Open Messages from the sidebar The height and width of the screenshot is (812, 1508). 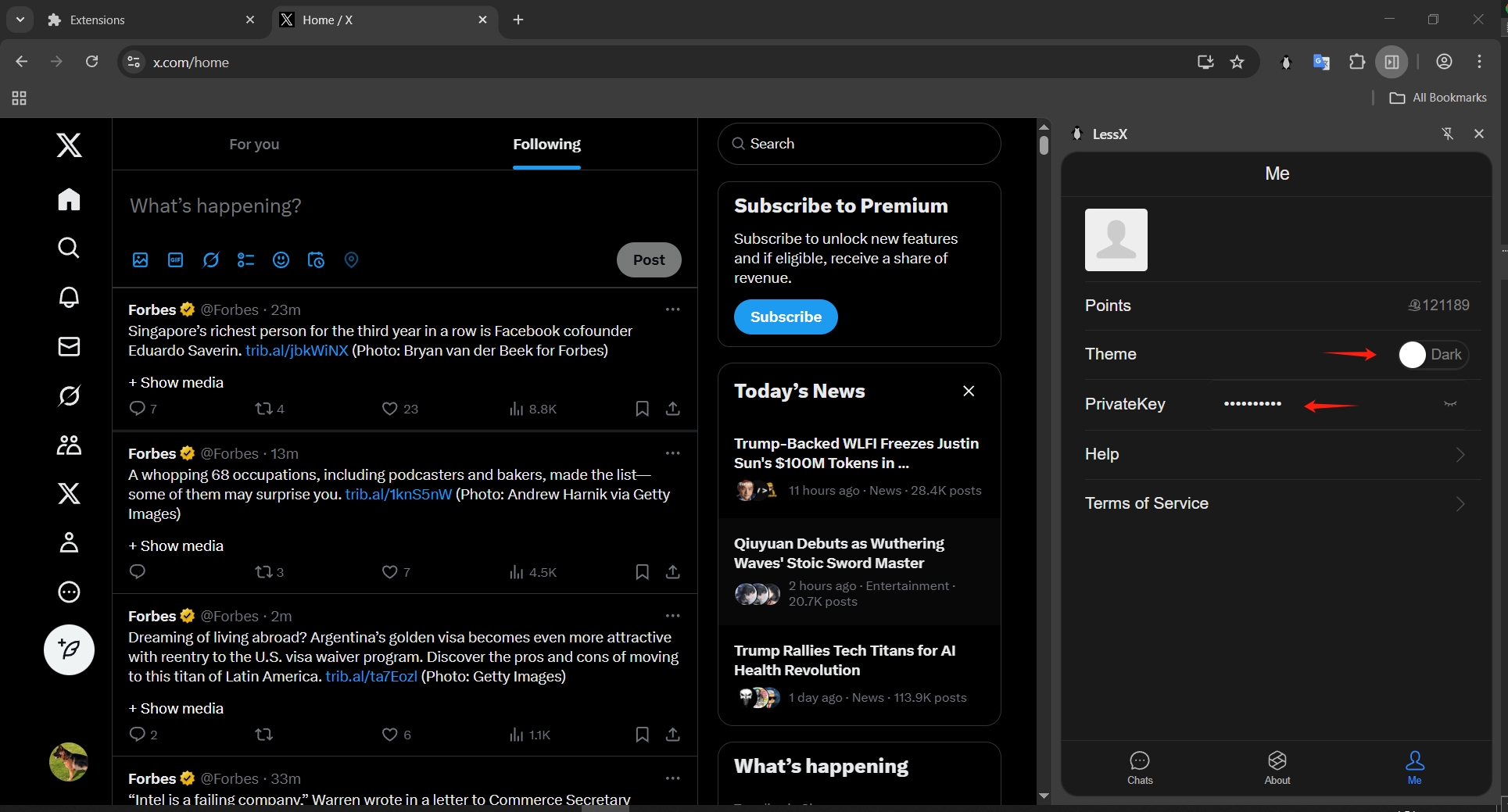click(69, 347)
